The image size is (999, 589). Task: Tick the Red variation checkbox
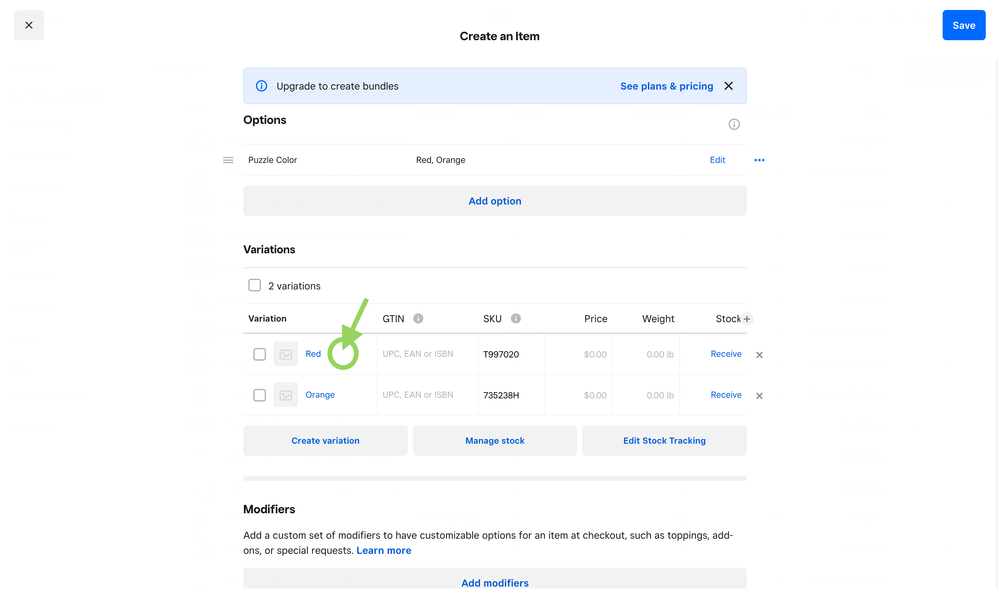pos(259,354)
